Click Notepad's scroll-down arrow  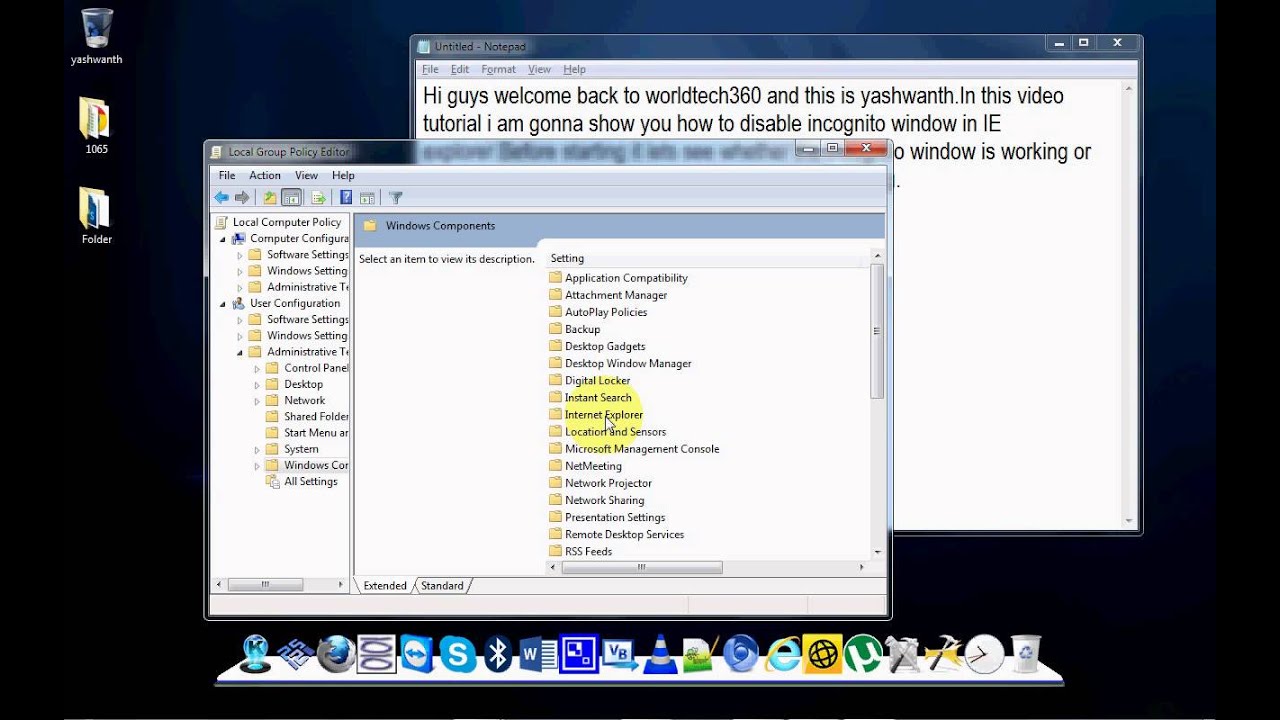[1129, 520]
